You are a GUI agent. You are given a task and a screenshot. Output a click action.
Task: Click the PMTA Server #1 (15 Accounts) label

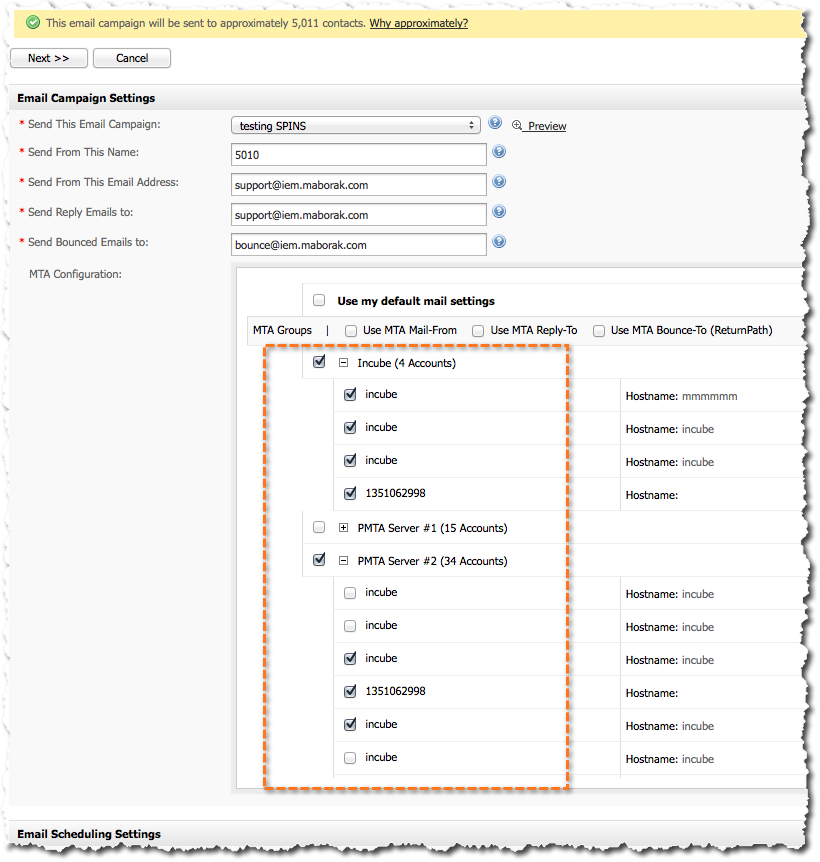tap(432, 528)
